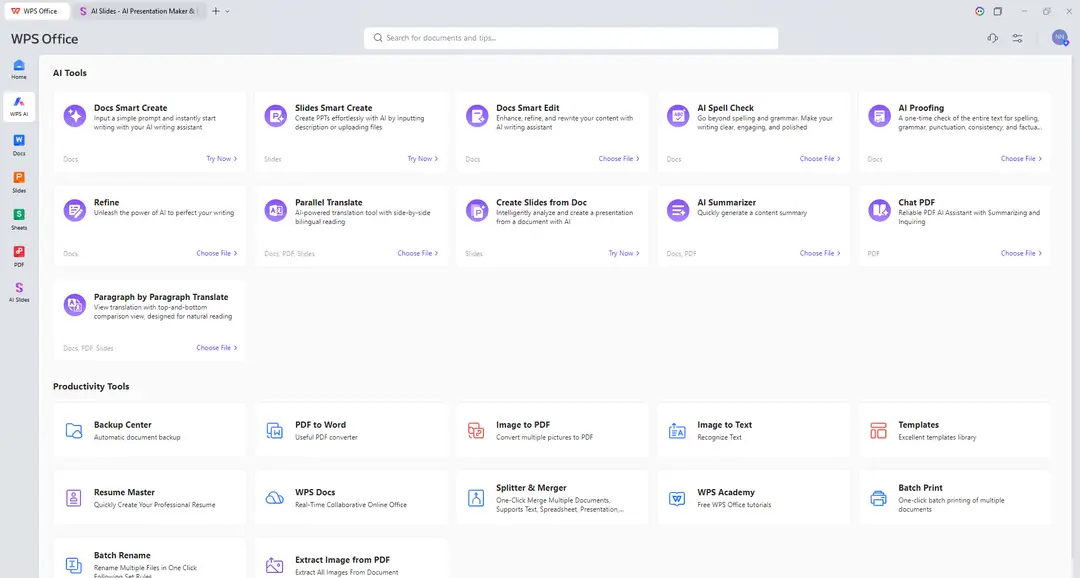The height and width of the screenshot is (578, 1080).
Task: Click the Image to PDF icon
Action: point(476,431)
